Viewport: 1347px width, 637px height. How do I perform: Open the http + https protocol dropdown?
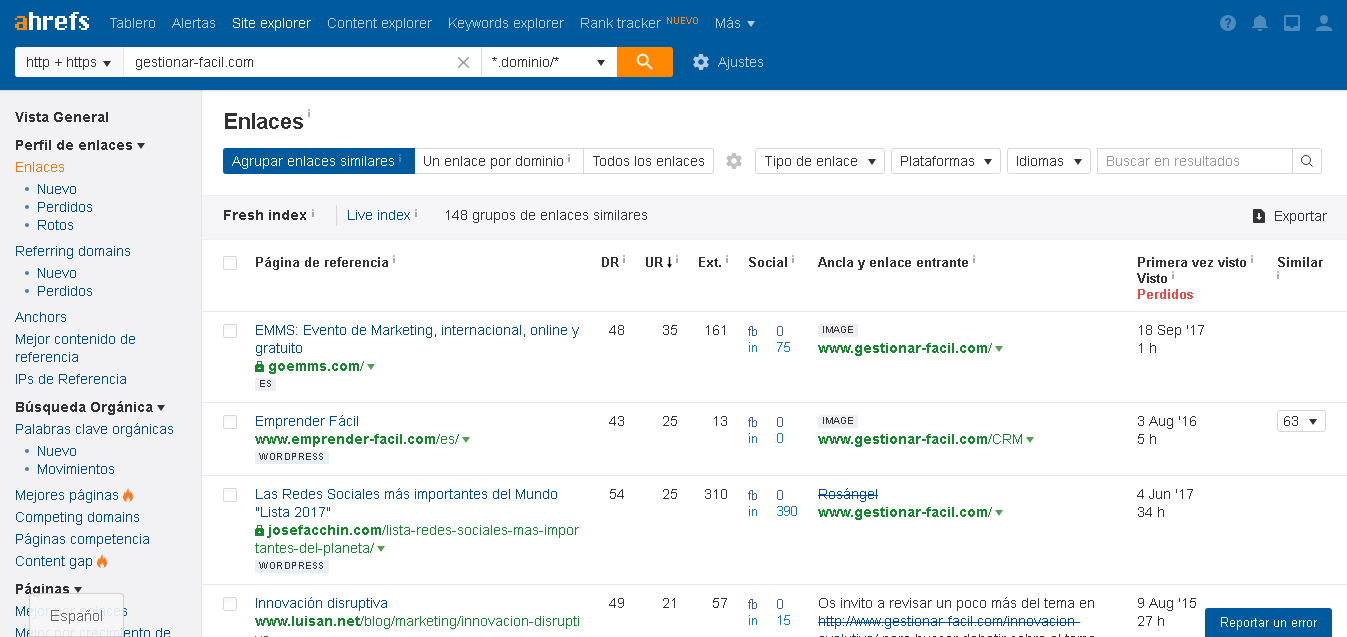68,62
